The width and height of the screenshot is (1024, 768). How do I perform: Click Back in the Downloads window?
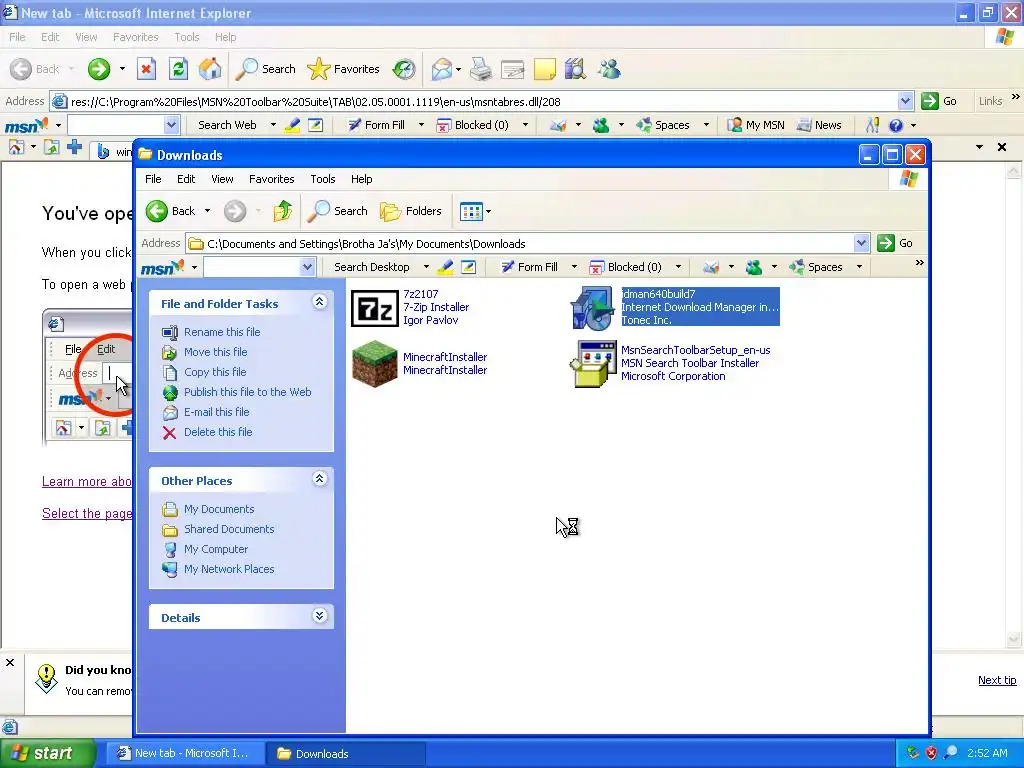(171, 211)
